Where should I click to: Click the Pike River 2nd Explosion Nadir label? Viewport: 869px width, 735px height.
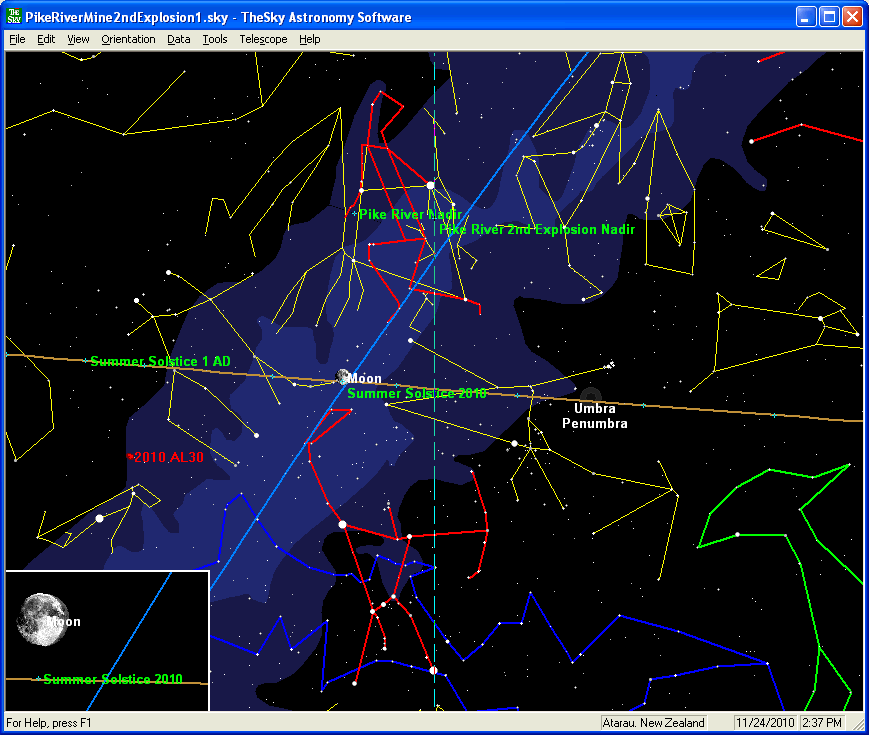point(538,229)
